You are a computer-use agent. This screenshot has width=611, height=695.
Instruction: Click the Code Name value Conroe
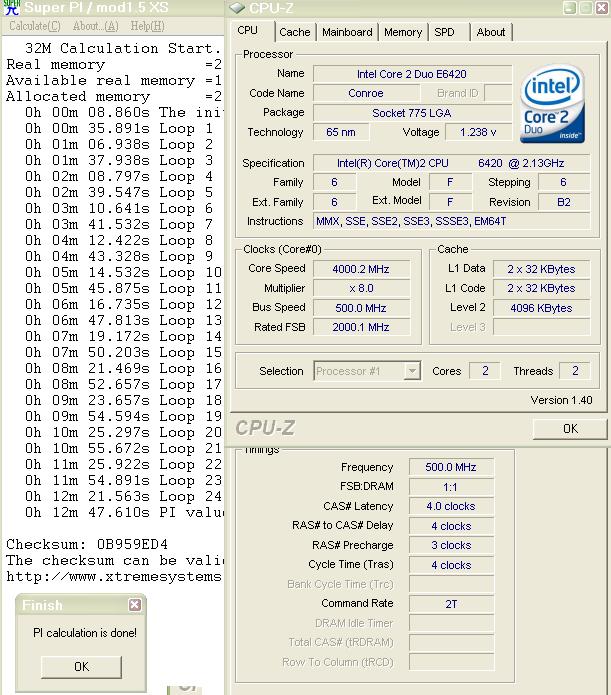click(x=366, y=93)
